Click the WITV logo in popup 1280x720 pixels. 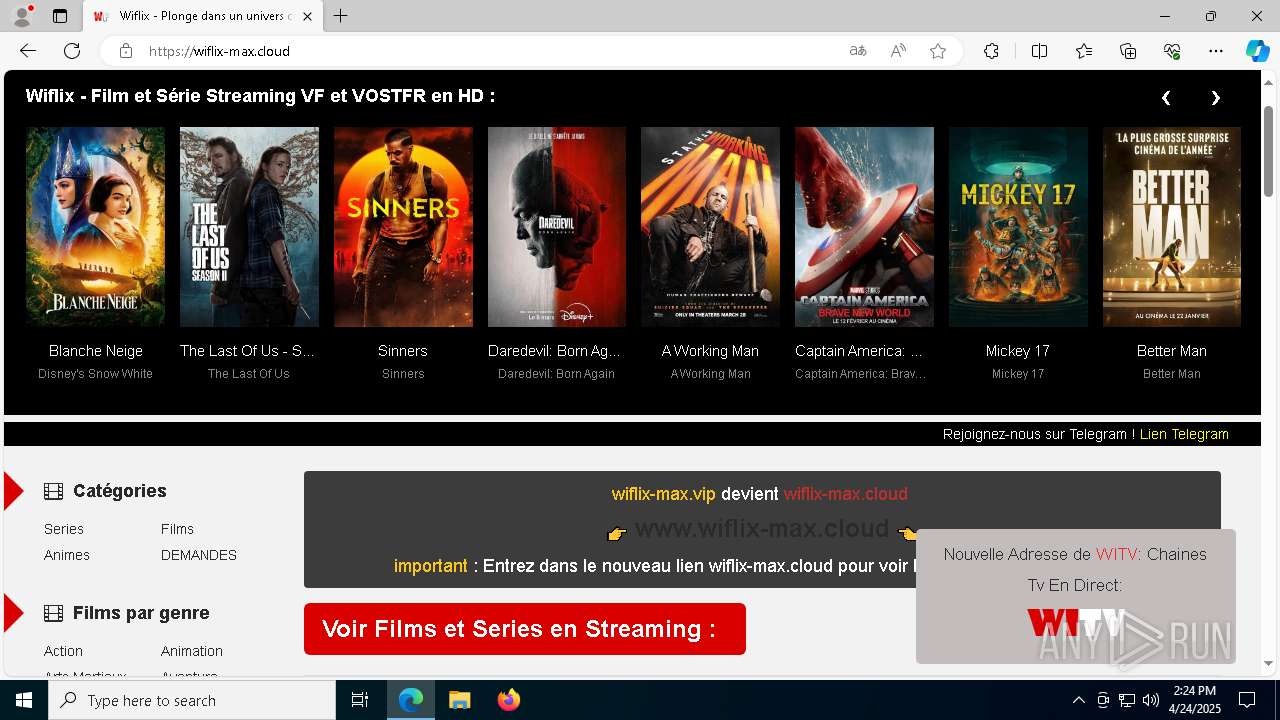[x=1076, y=623]
